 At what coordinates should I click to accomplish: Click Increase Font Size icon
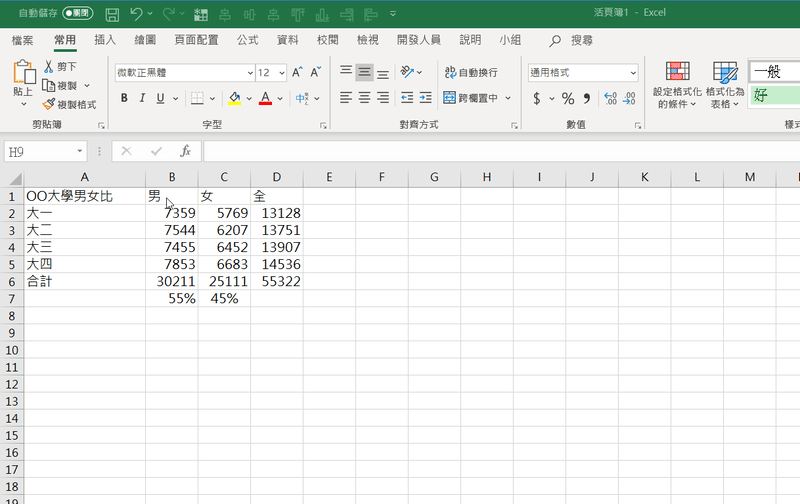tap(297, 72)
